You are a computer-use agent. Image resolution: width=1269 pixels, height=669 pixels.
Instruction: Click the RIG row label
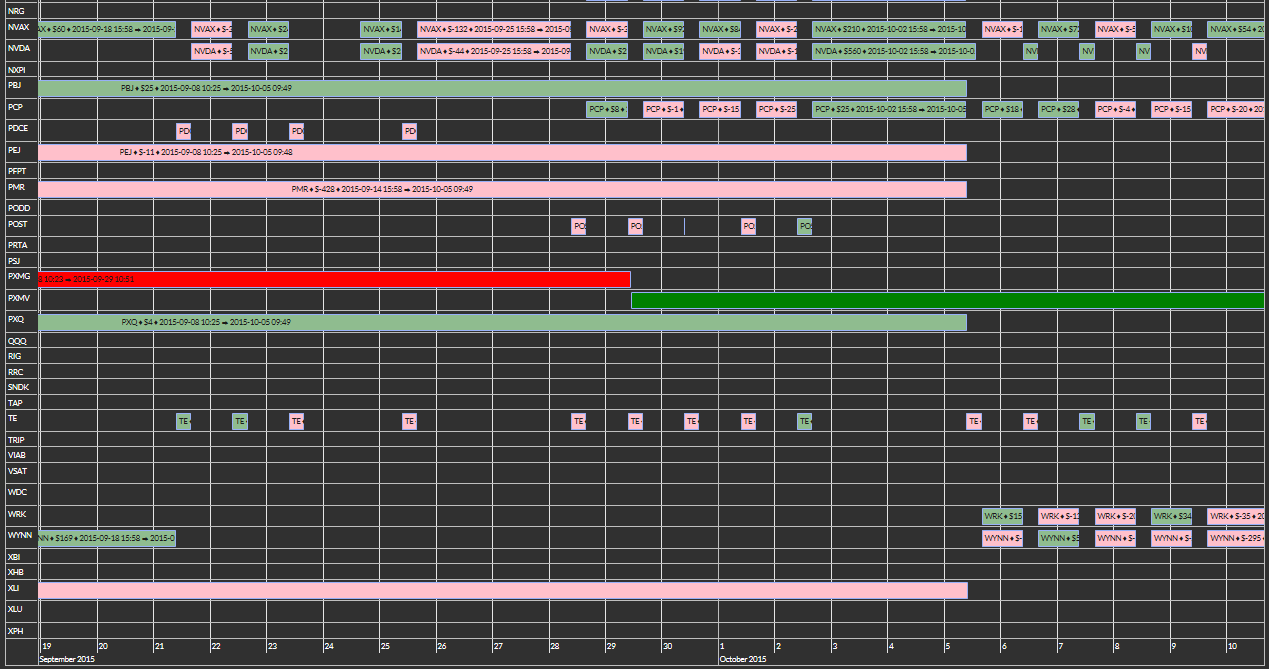[x=14, y=356]
